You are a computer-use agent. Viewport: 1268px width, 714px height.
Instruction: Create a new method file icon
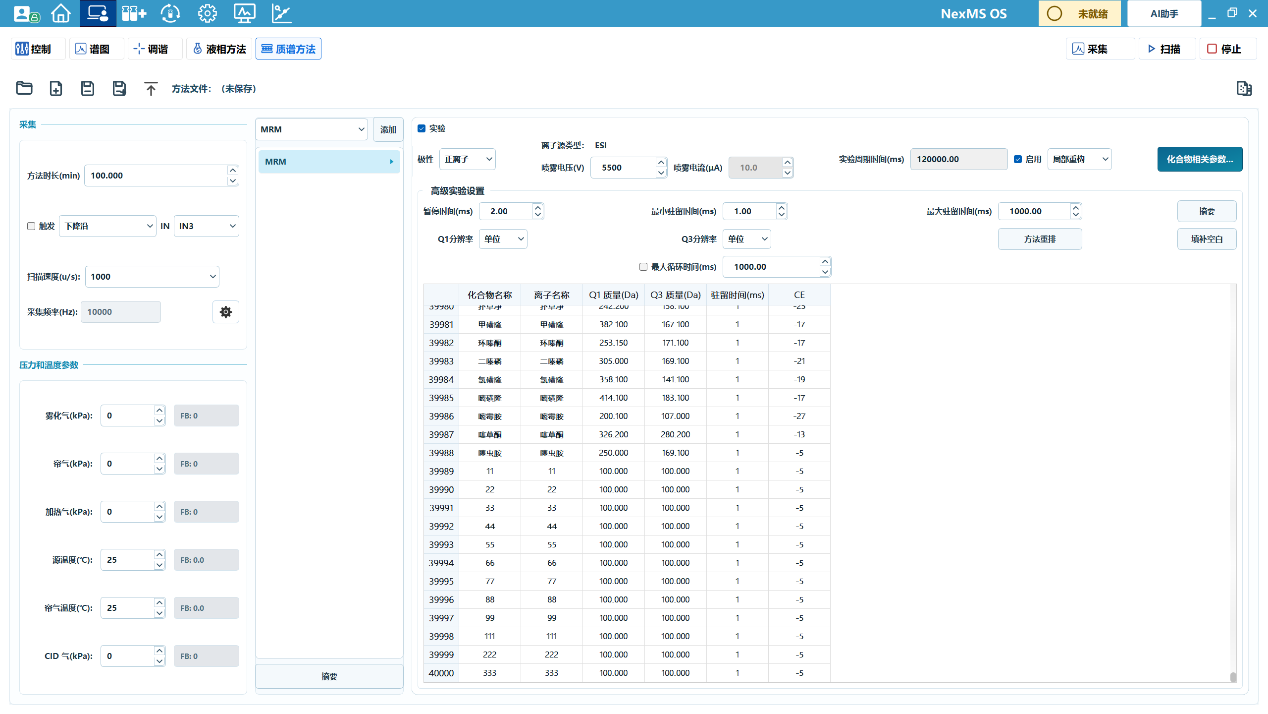click(x=56, y=88)
